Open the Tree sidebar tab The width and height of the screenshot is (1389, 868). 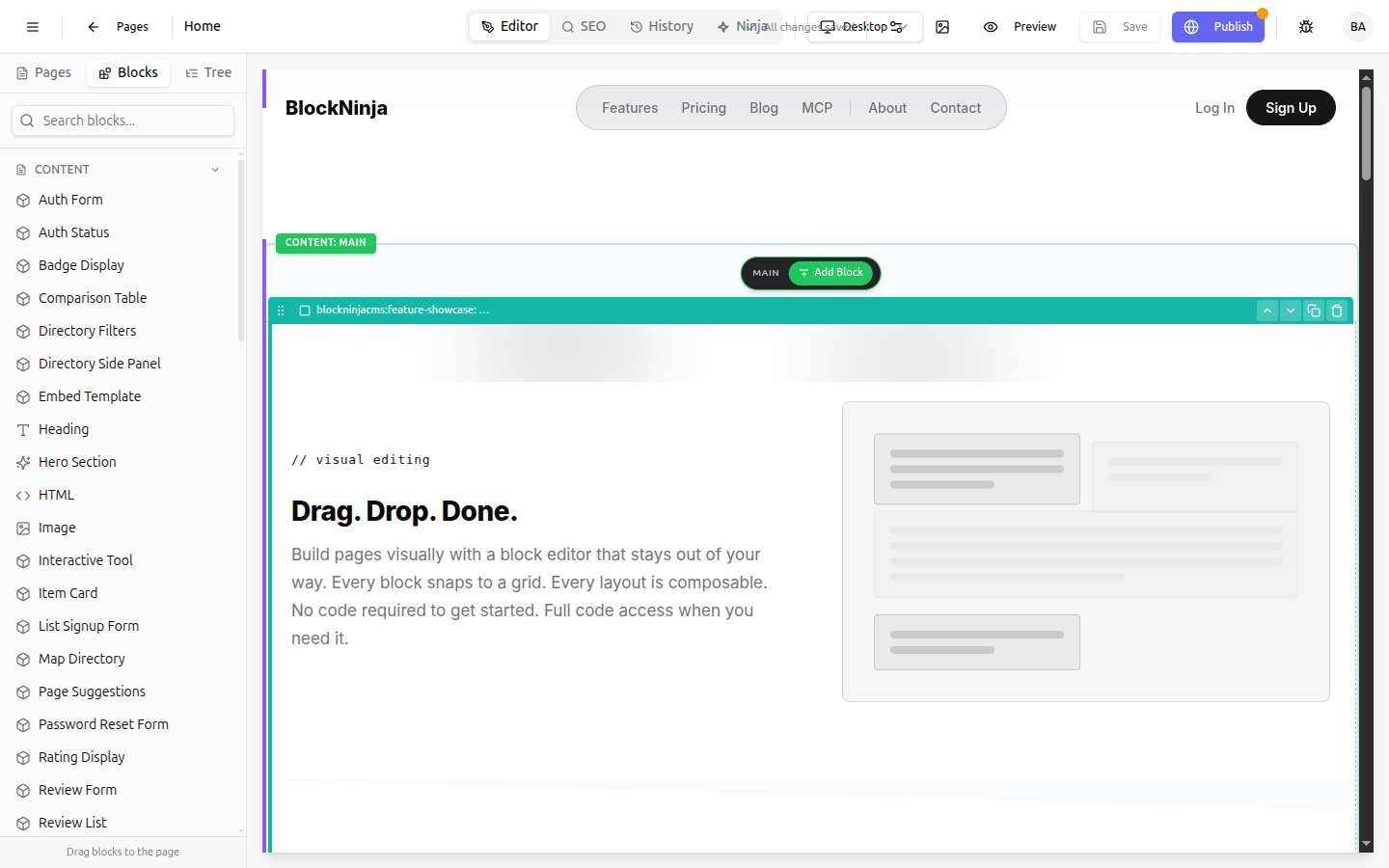[208, 73]
